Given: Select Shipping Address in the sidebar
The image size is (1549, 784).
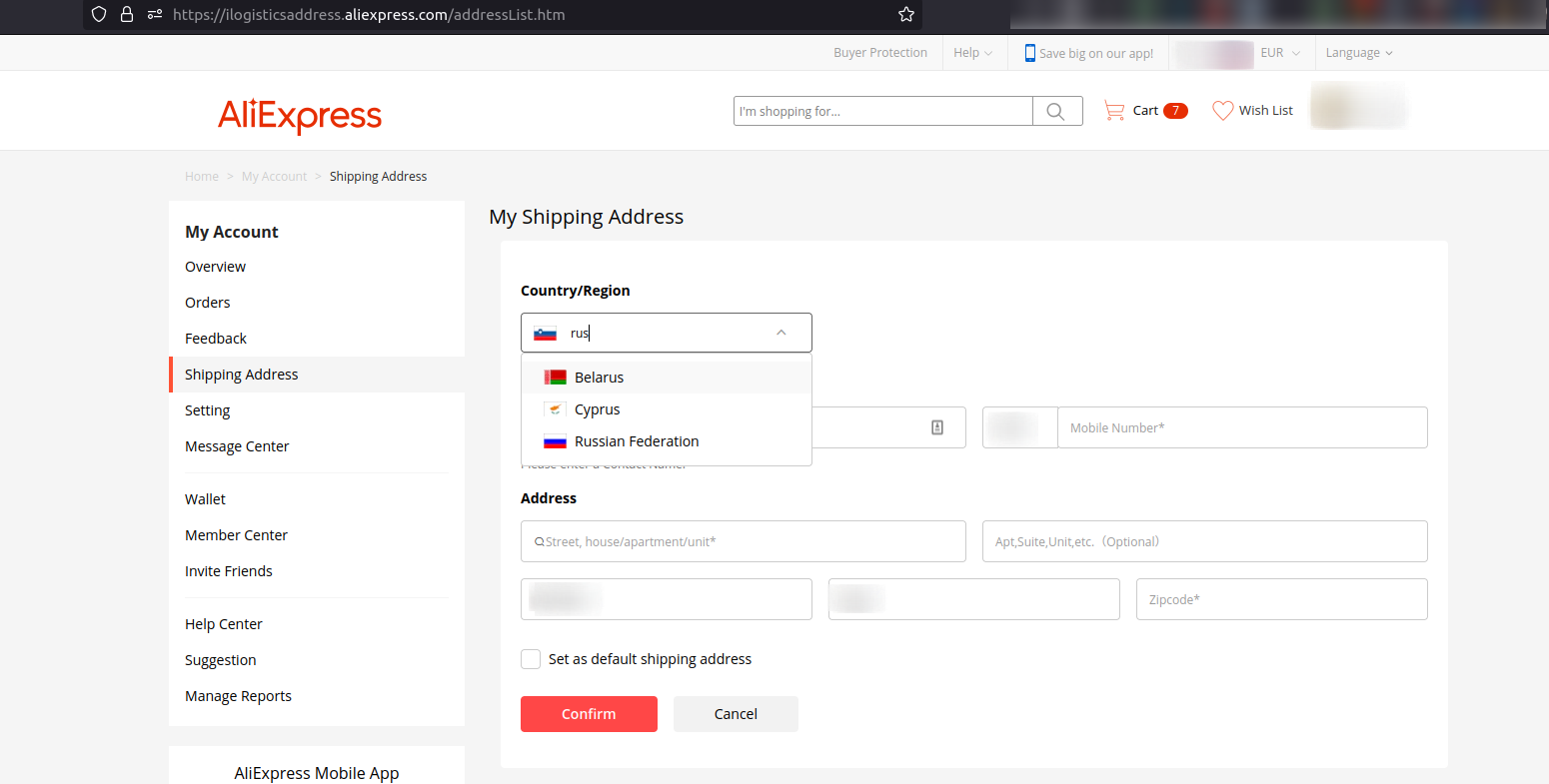Looking at the screenshot, I should click(317, 375).
